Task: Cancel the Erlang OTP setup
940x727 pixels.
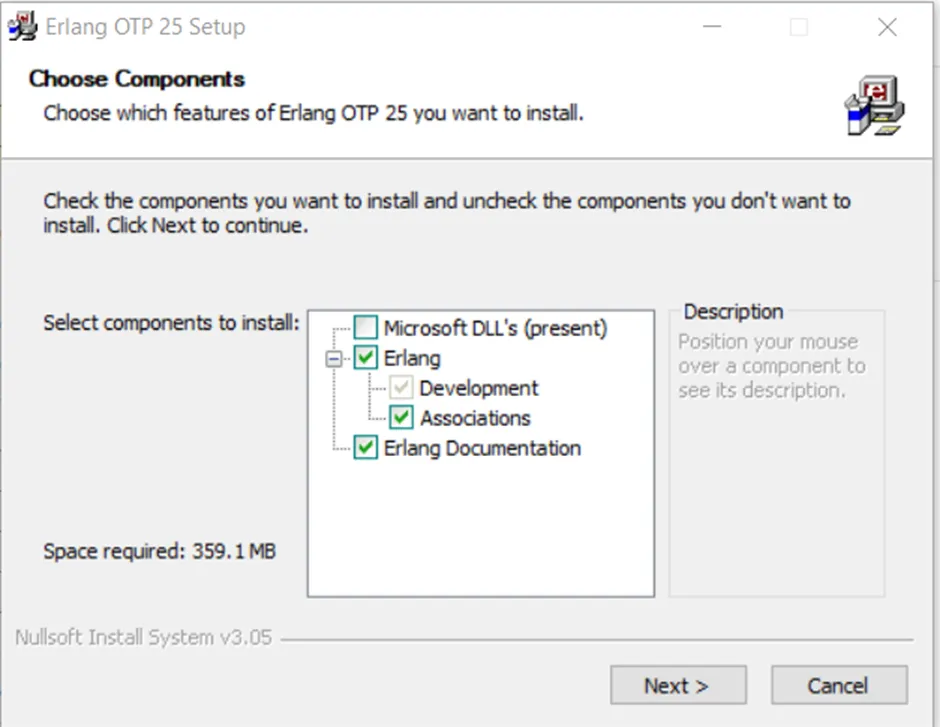Action: 838,685
